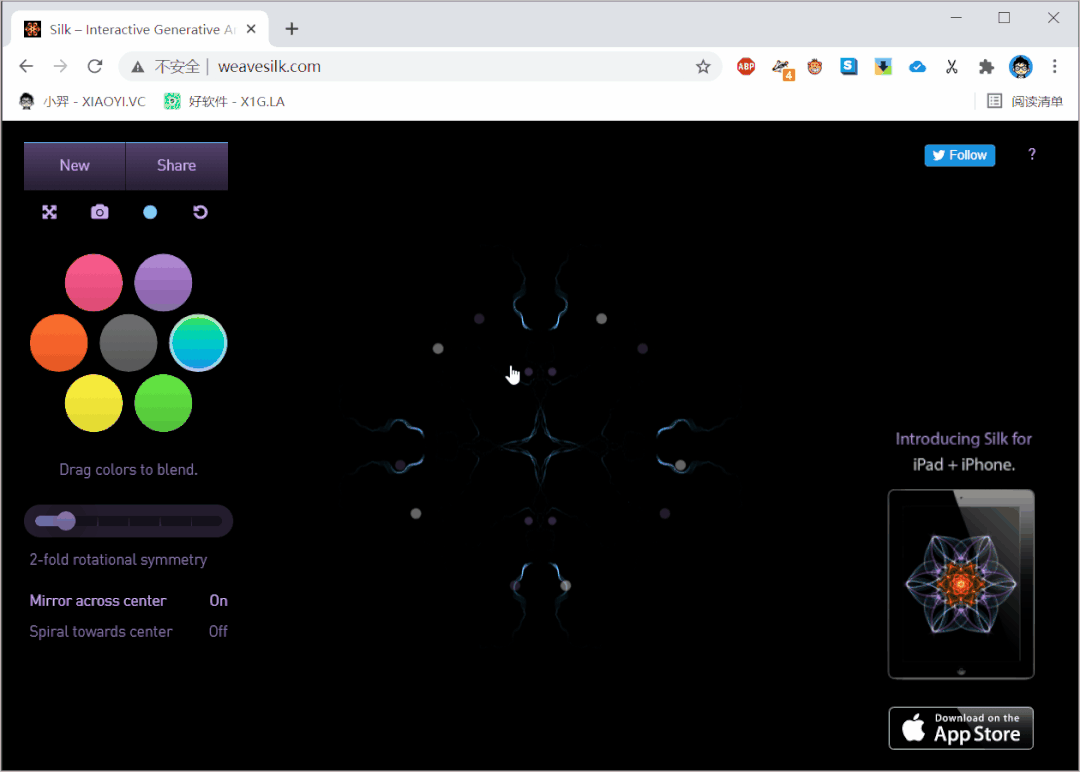Image resolution: width=1080 pixels, height=772 pixels.
Task: Toggle Spiral towards center setting
Action: tap(128, 632)
